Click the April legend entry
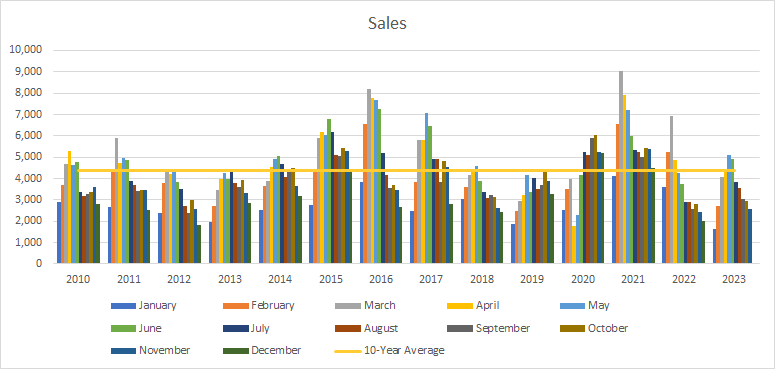775x369 pixels. click(x=474, y=306)
